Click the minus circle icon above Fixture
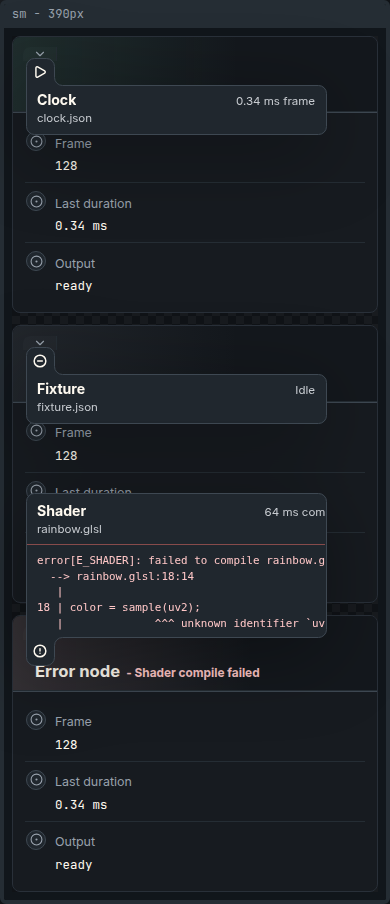This screenshot has height=904, width=390. point(40,361)
